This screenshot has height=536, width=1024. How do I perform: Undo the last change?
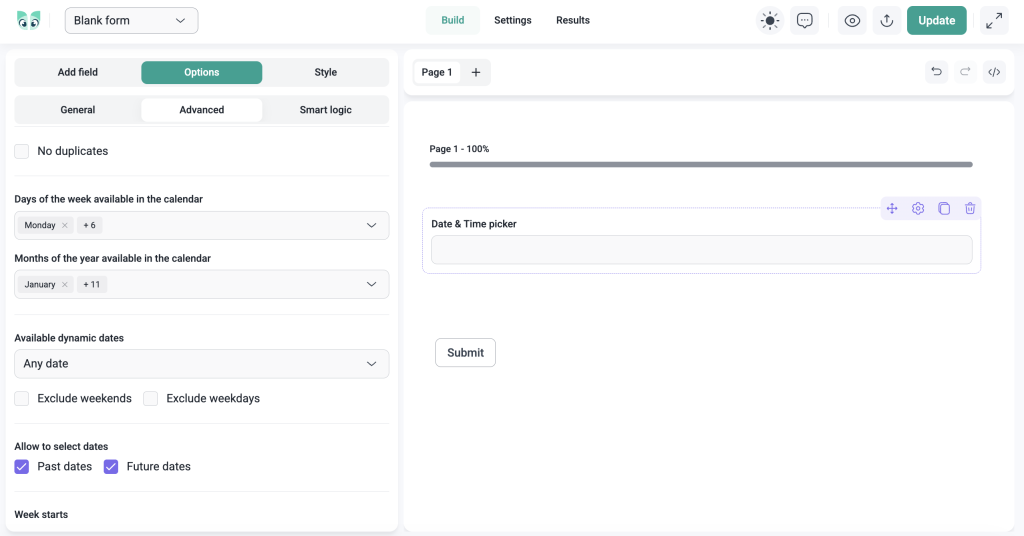[x=936, y=72]
